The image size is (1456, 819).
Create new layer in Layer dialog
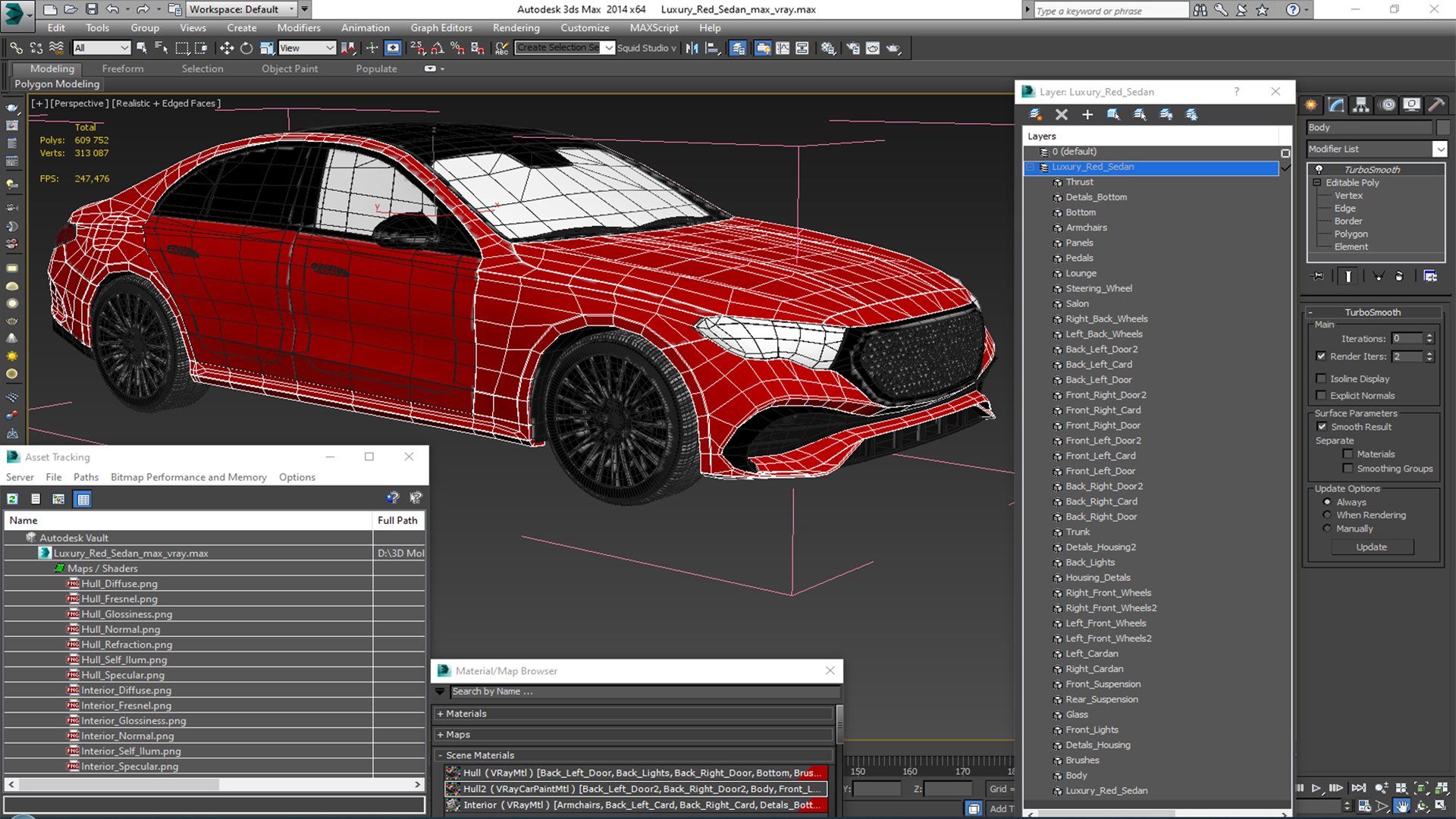point(1035,115)
